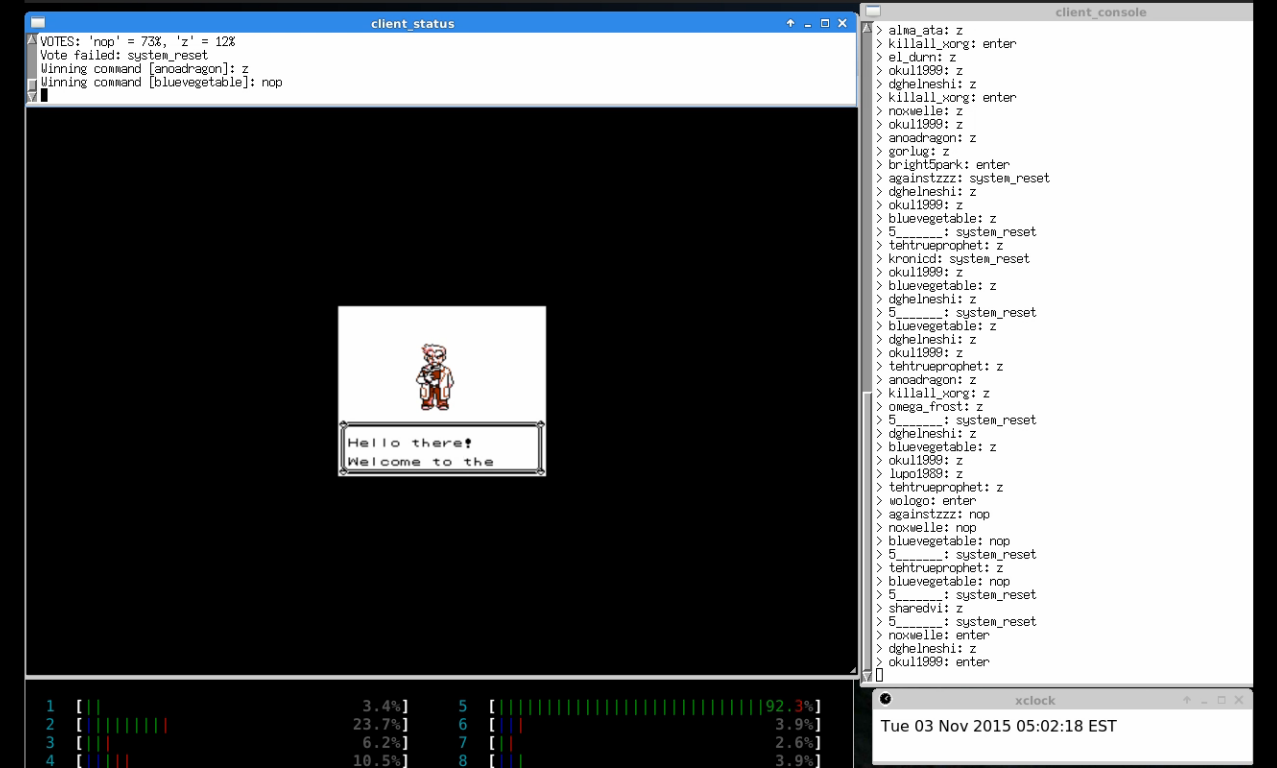Open the client_status window menu box
This screenshot has width=1277, height=768.
click(37, 22)
